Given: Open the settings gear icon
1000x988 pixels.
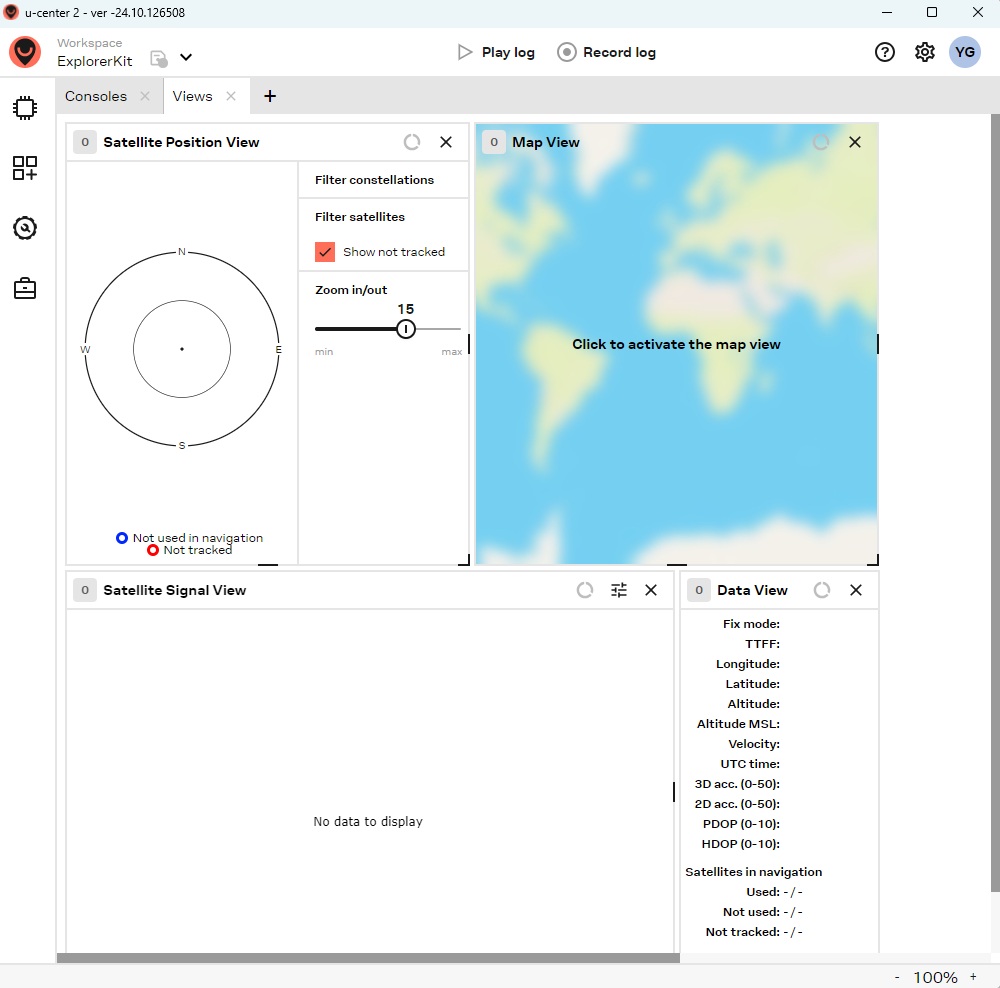Looking at the screenshot, I should (925, 53).
